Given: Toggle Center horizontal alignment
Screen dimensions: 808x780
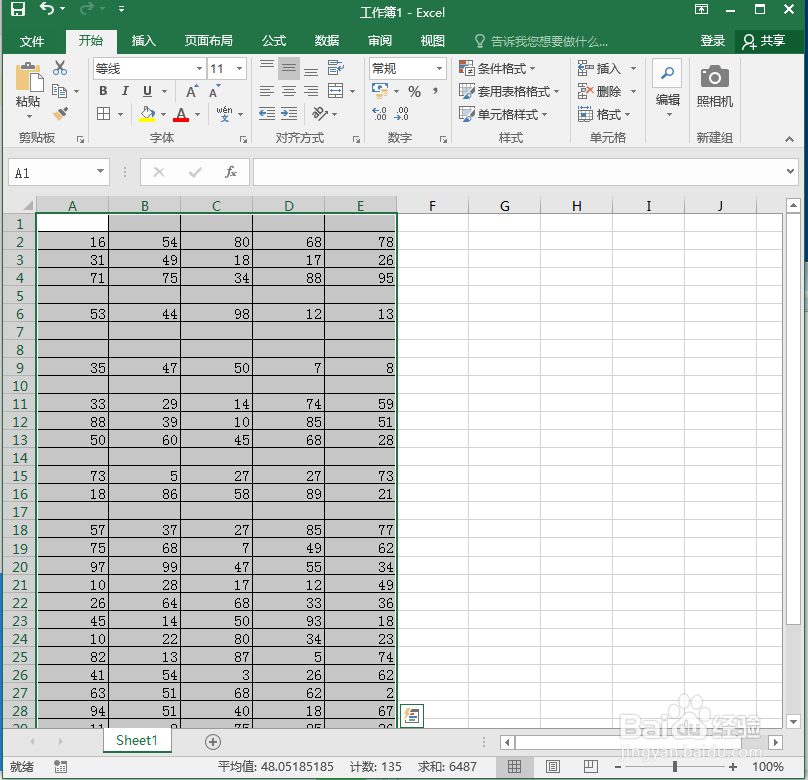Looking at the screenshot, I should (289, 91).
